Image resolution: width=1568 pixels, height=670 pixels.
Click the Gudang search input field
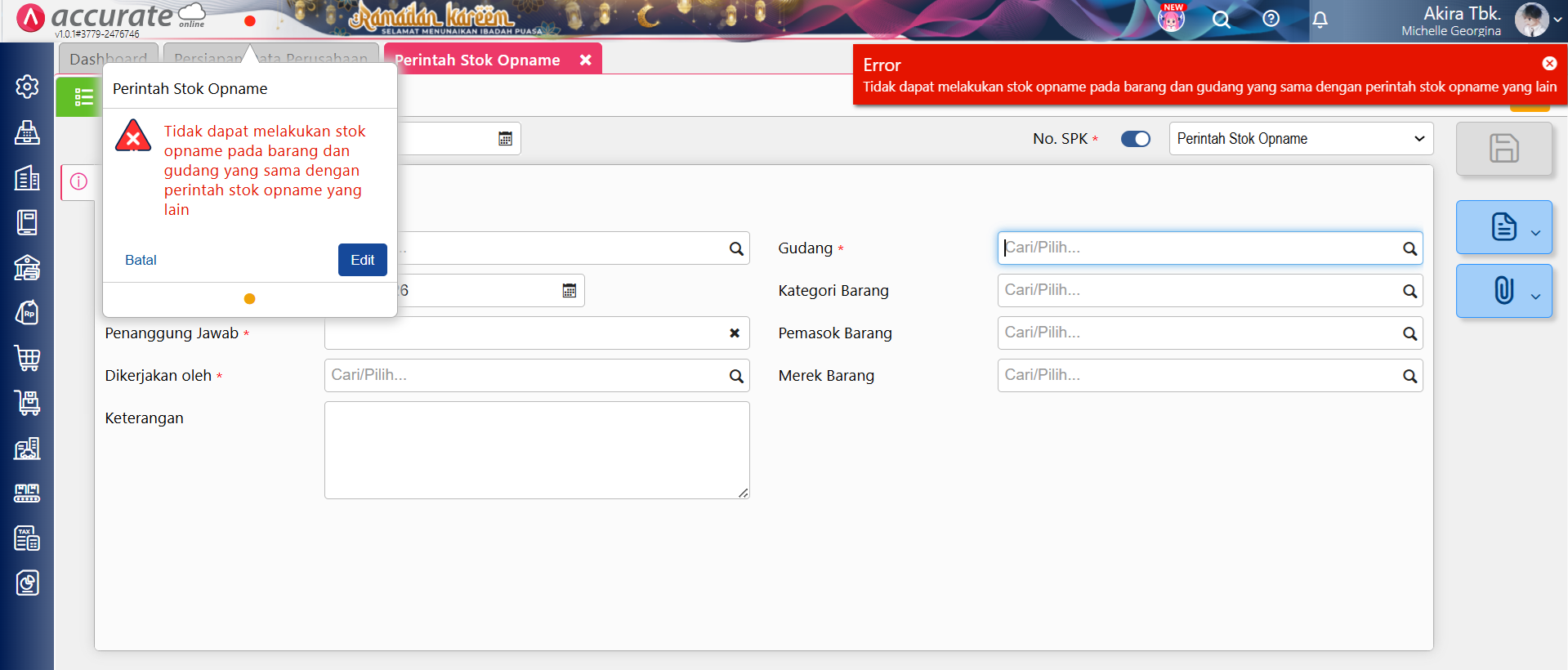[1199, 248]
